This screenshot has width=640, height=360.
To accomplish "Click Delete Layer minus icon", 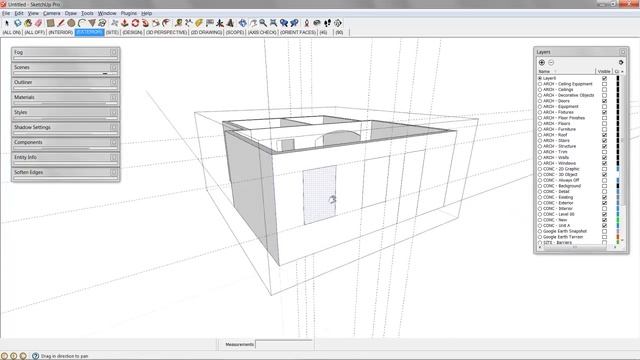I will 551,62.
